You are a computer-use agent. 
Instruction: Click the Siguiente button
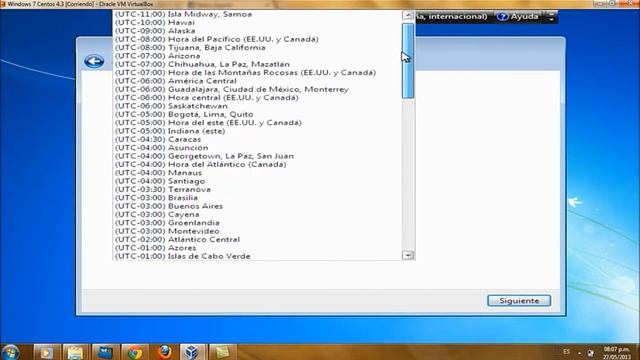tap(519, 301)
